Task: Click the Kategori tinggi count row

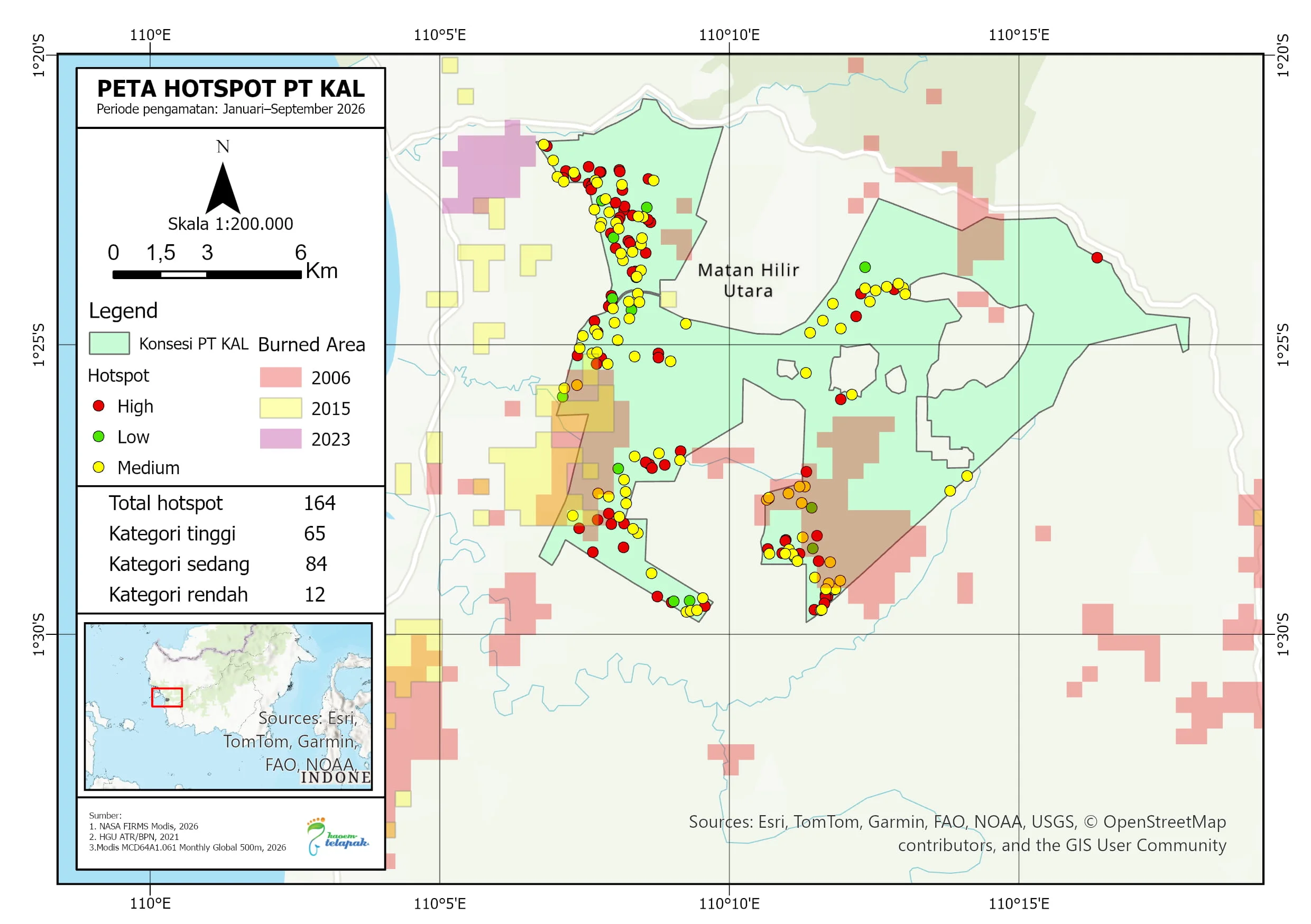Action: coord(218,534)
